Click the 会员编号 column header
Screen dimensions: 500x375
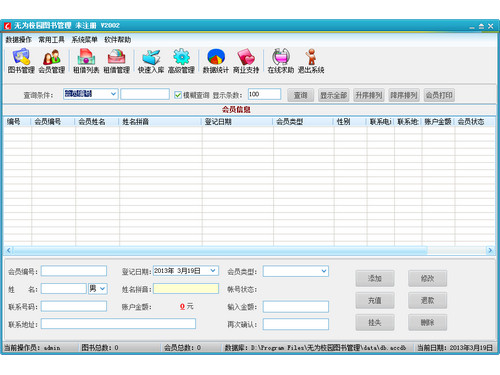pos(53,122)
